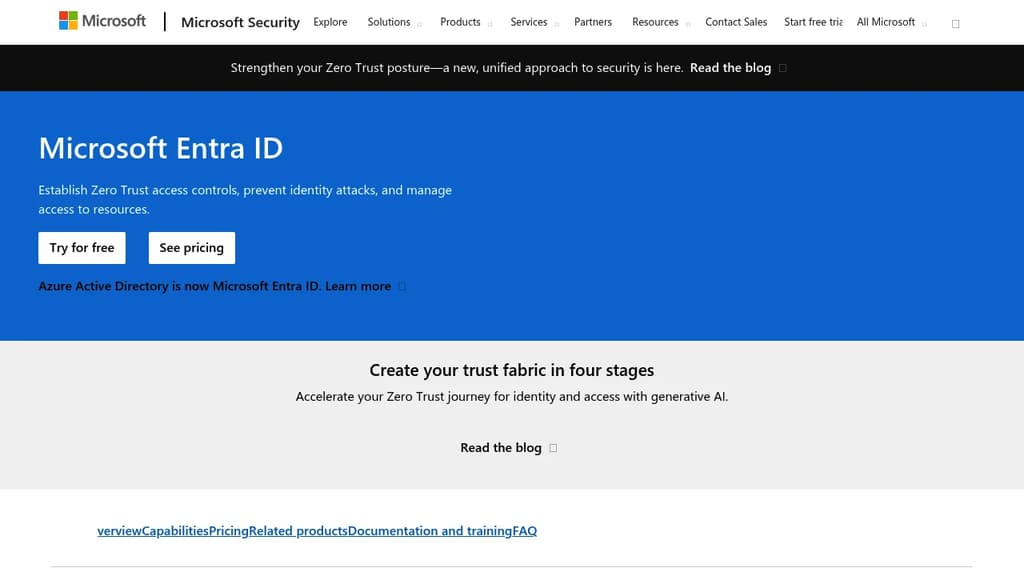Image resolution: width=1024 pixels, height=576 pixels.
Task: Jump to the Pricing section tab
Action: tap(229, 531)
